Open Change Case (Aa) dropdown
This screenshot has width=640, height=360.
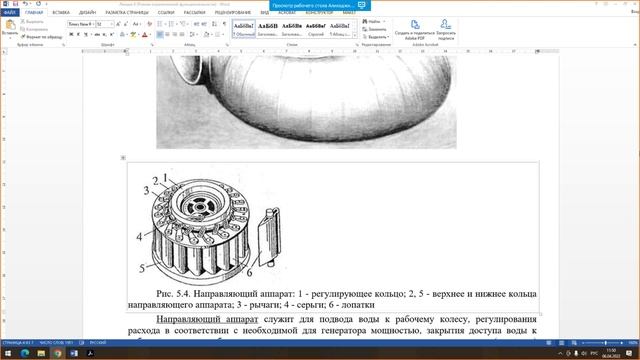click(136, 24)
